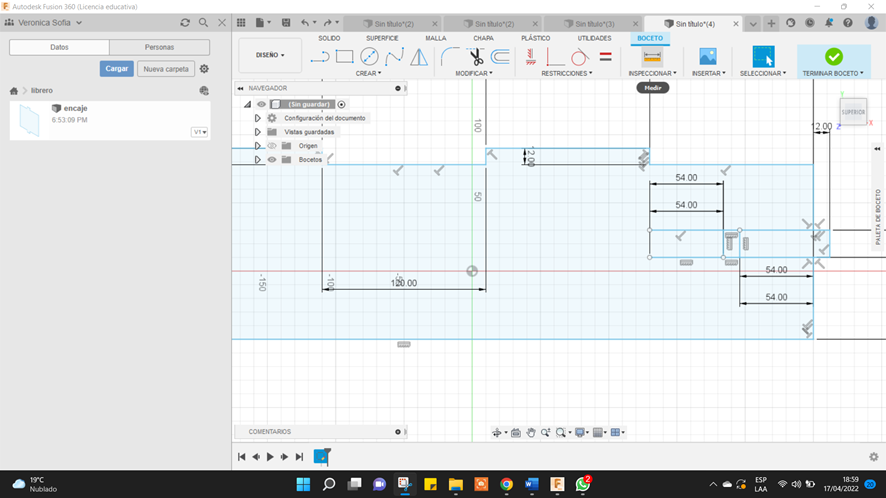Select the Trim scissors tool

[476, 57]
